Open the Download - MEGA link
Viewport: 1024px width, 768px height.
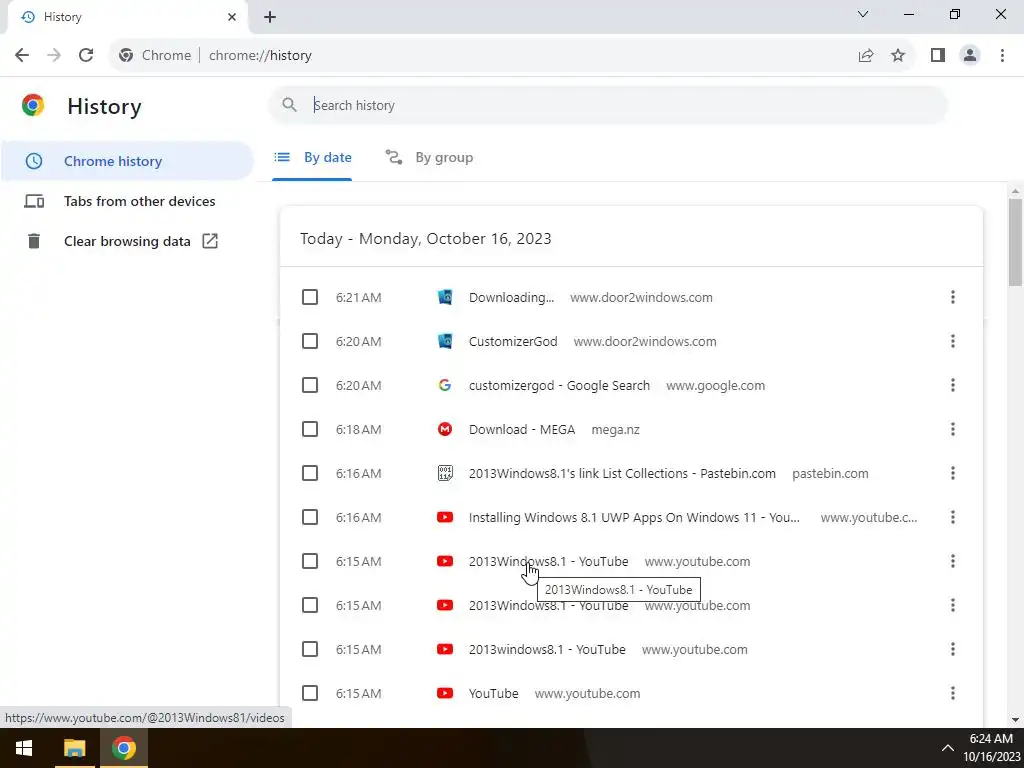[x=522, y=430]
